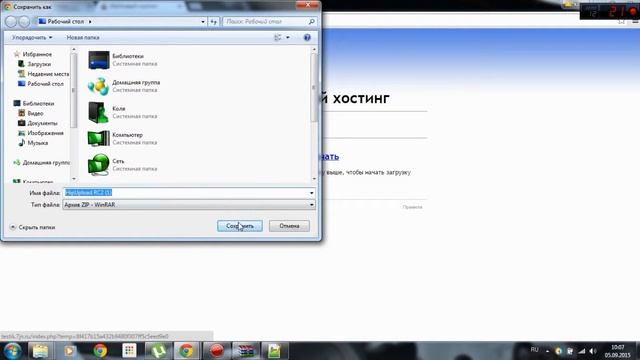Image resolution: width=640 pixels, height=360 pixels.
Task: Click the back navigation arrow in dialog
Action: tap(11, 22)
